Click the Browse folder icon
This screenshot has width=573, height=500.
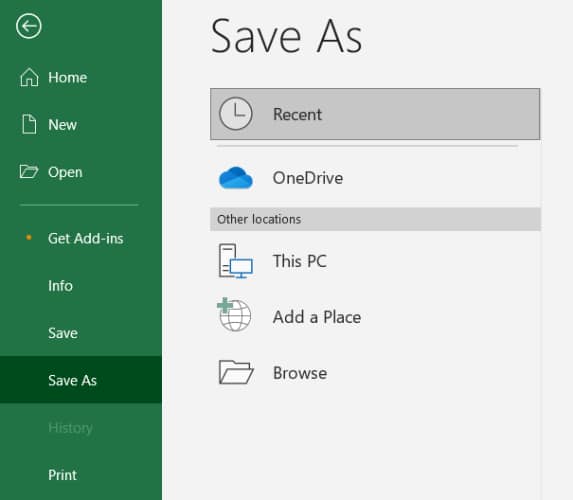pos(236,372)
